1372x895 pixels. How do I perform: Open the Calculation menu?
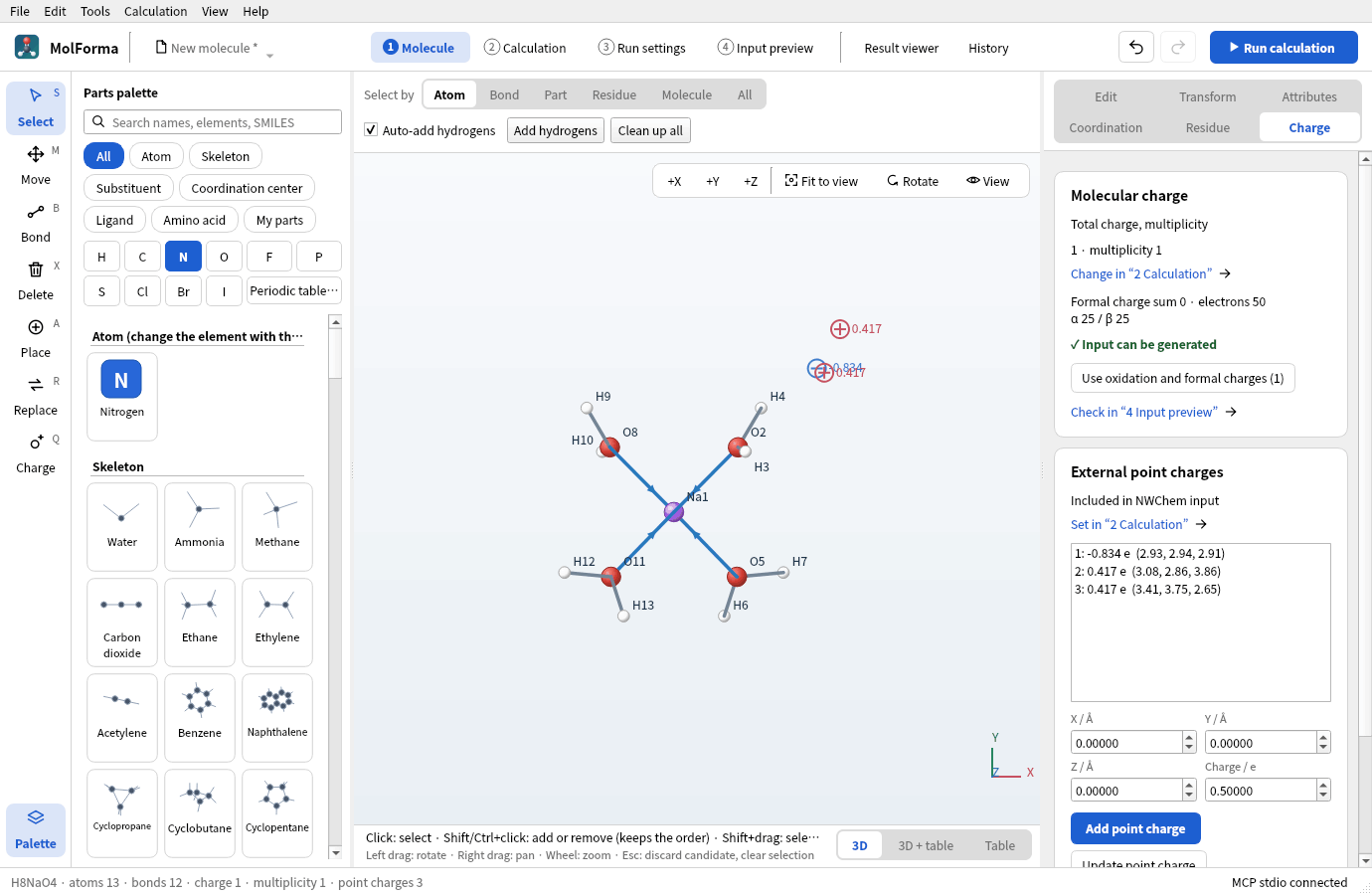click(x=155, y=11)
